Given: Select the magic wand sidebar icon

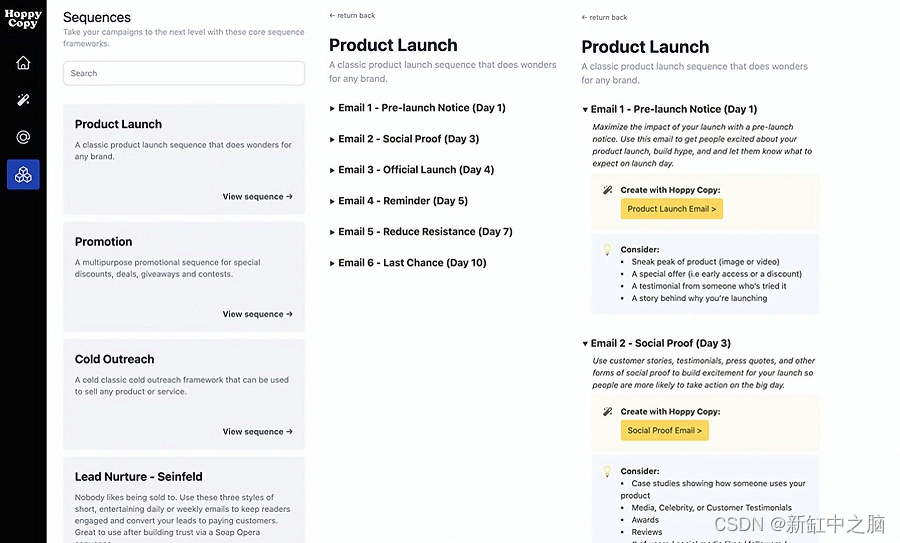Looking at the screenshot, I should (23, 100).
